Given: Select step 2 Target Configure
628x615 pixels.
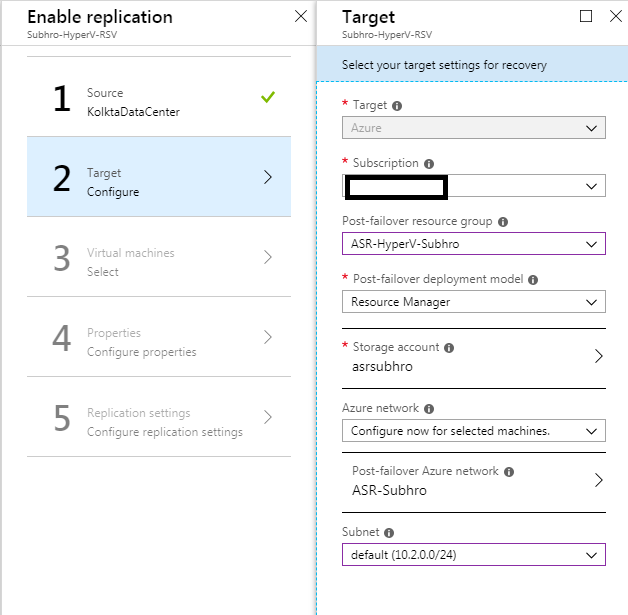Looking at the screenshot, I should pos(159,177).
